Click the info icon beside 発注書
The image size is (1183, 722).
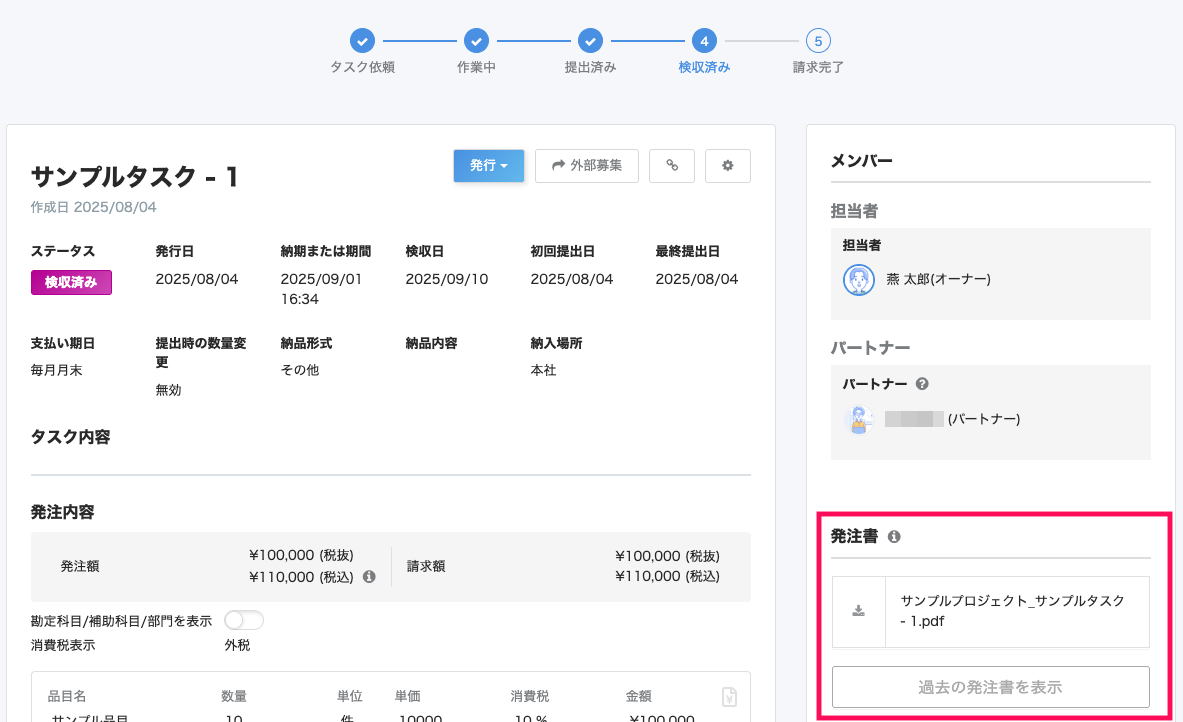click(893, 536)
